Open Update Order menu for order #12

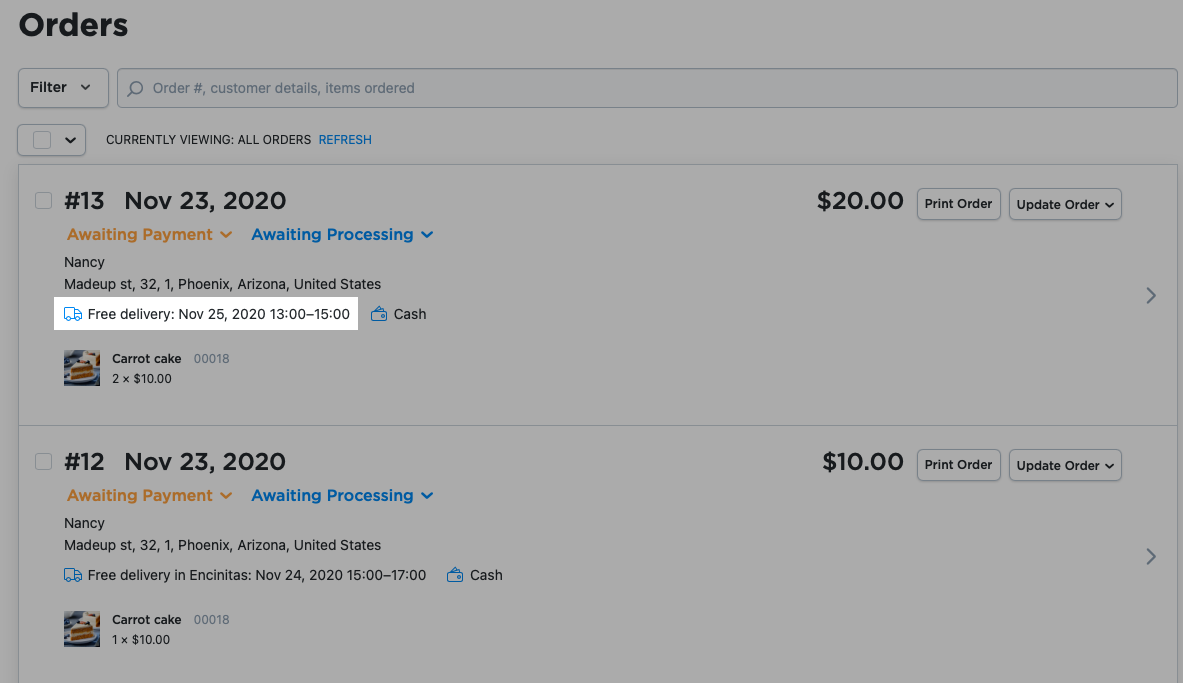coord(1065,465)
